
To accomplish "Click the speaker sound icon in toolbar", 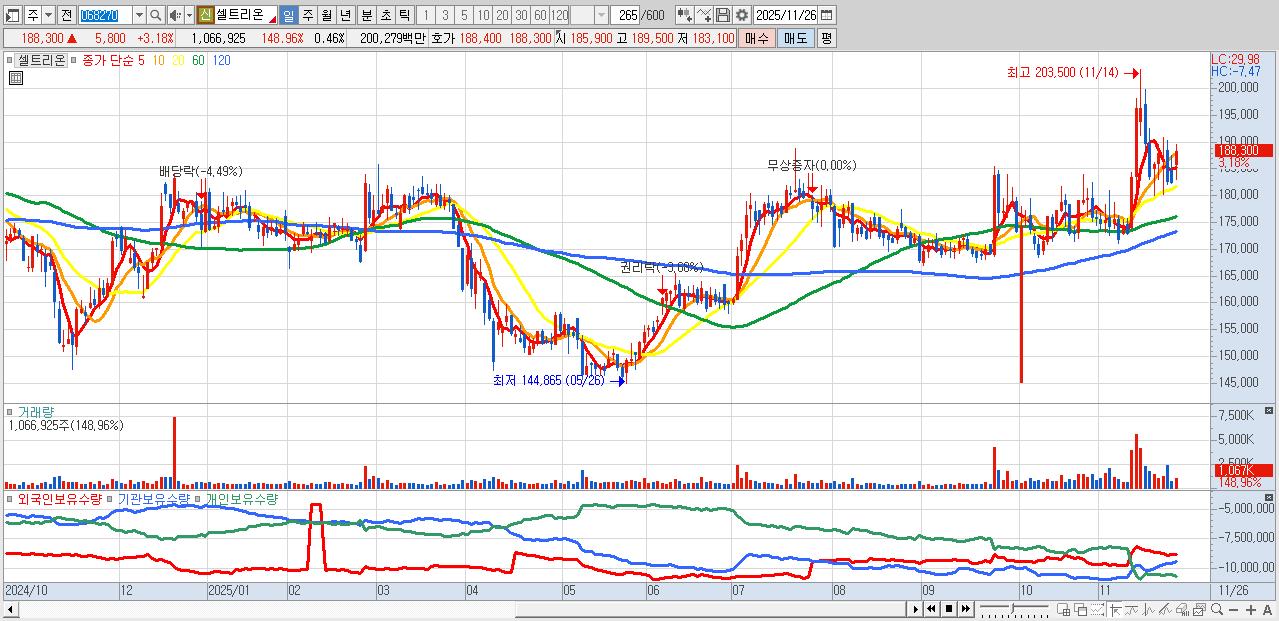I will click(174, 15).
